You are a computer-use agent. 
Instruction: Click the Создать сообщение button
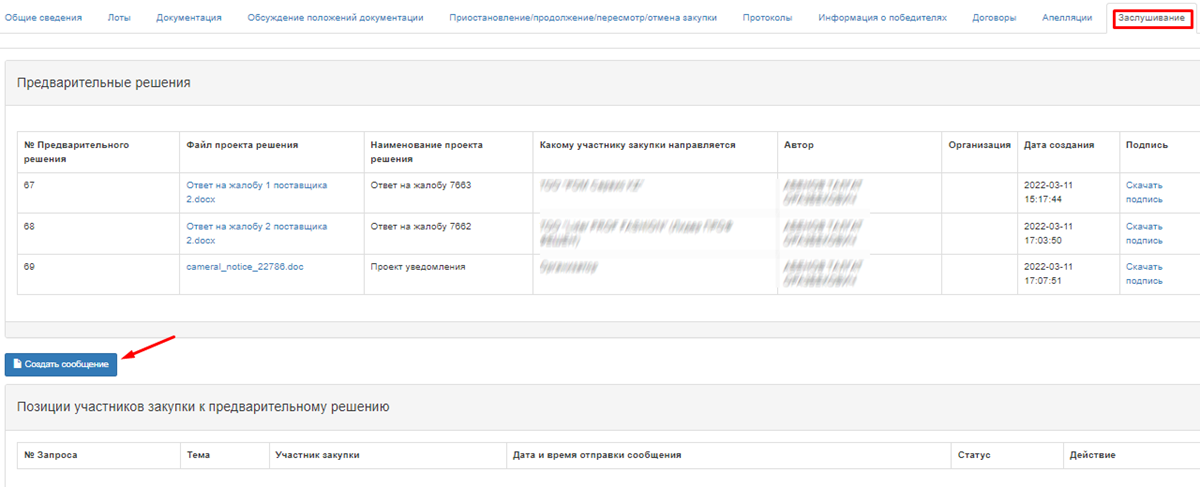(61, 365)
